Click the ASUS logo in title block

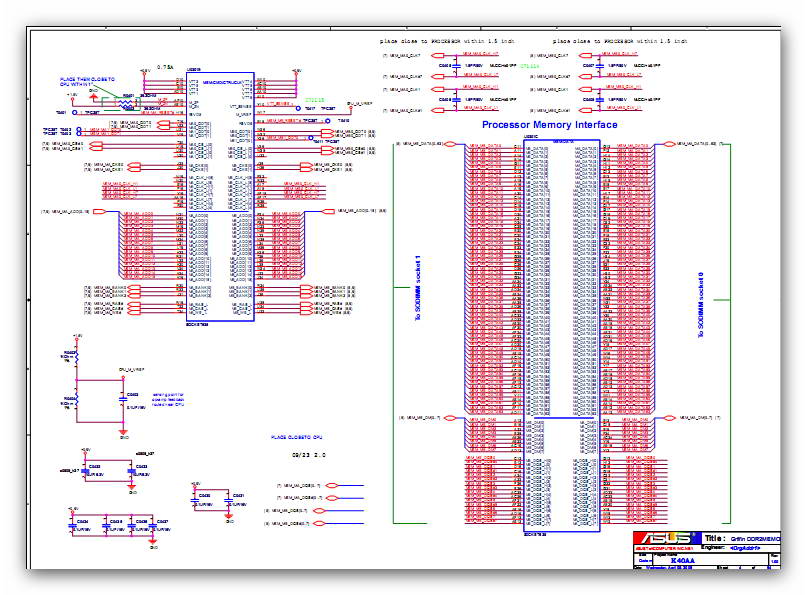point(666,538)
